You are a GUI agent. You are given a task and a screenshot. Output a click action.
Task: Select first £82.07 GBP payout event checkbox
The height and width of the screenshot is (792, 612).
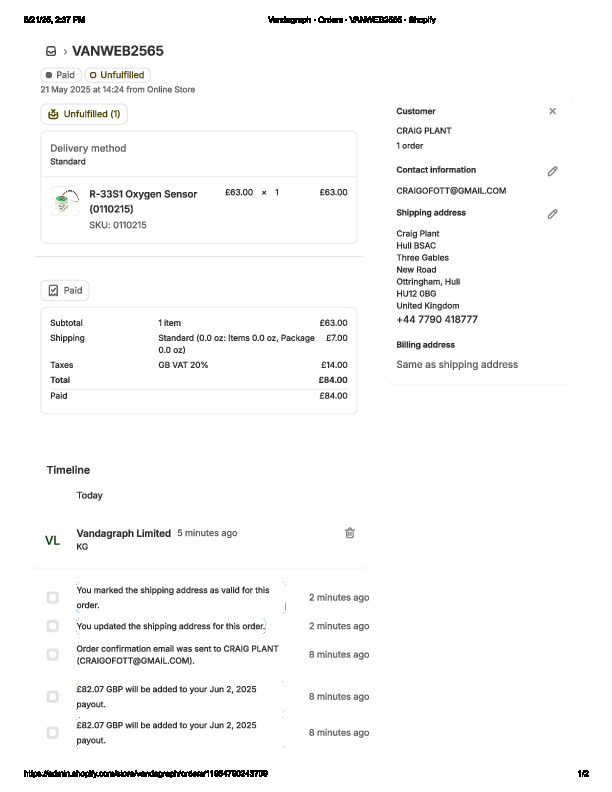pyautogui.click(x=52, y=697)
